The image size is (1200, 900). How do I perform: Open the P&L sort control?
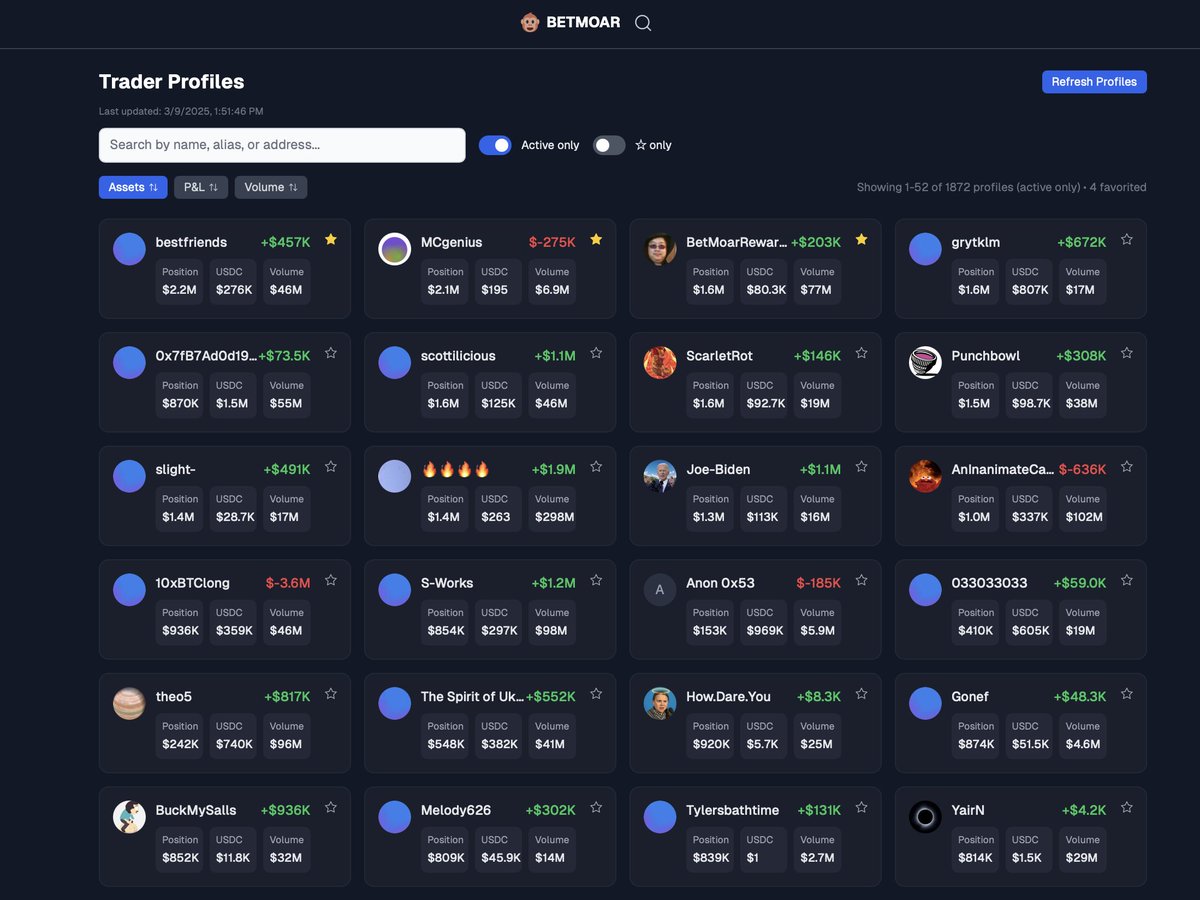click(x=200, y=187)
